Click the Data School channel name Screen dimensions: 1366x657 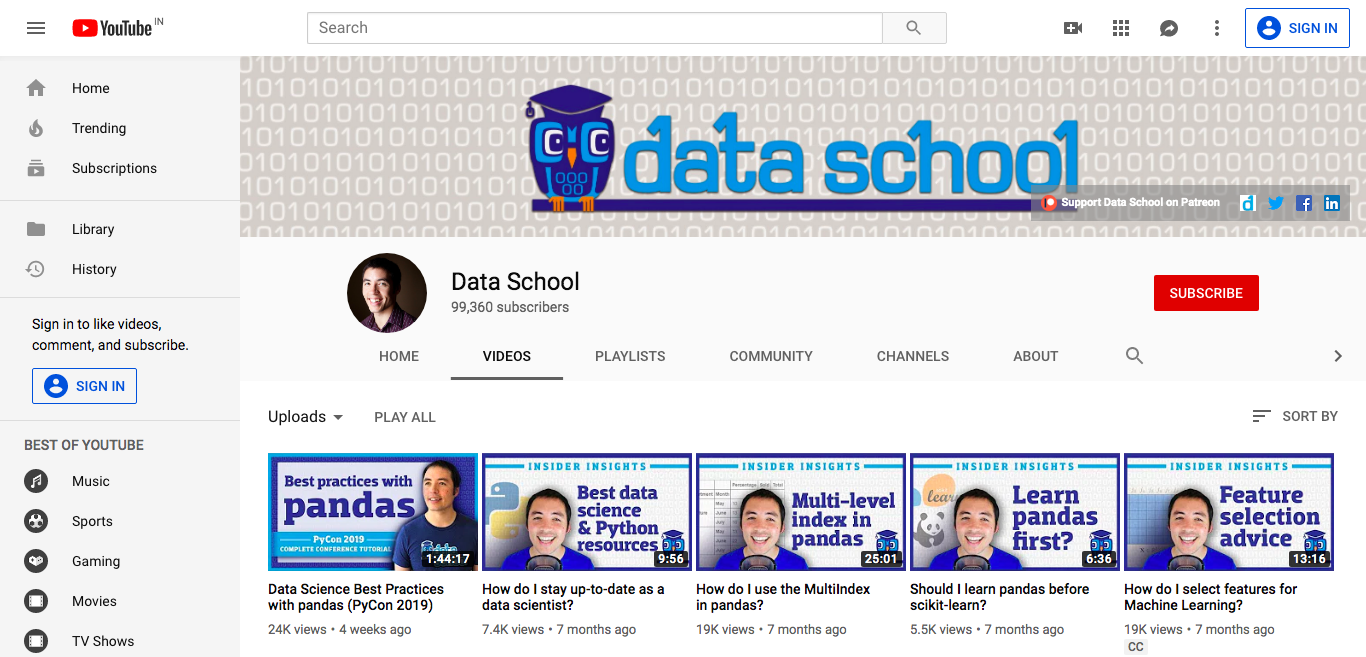515,282
